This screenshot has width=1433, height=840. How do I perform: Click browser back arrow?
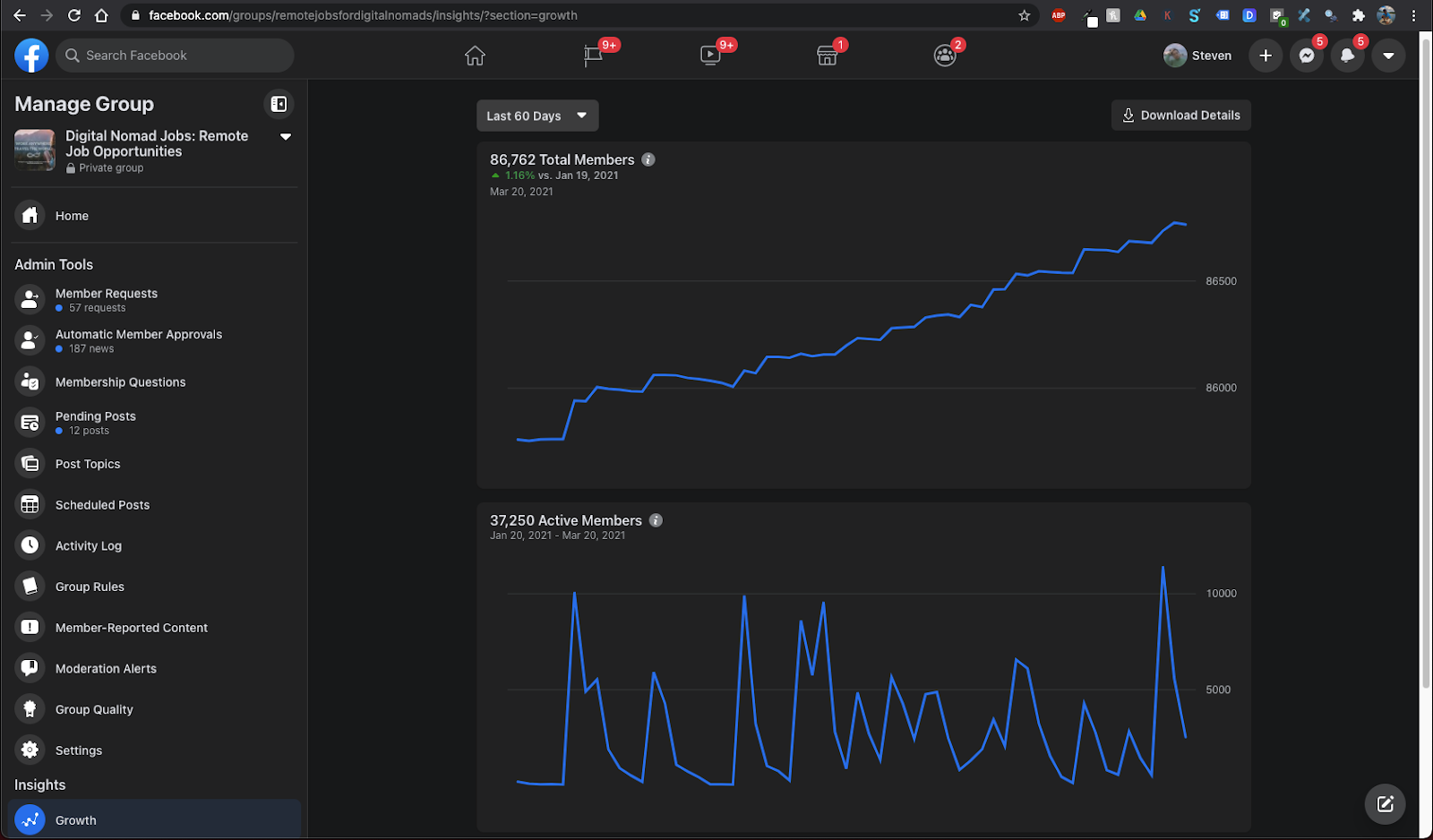tap(20, 15)
